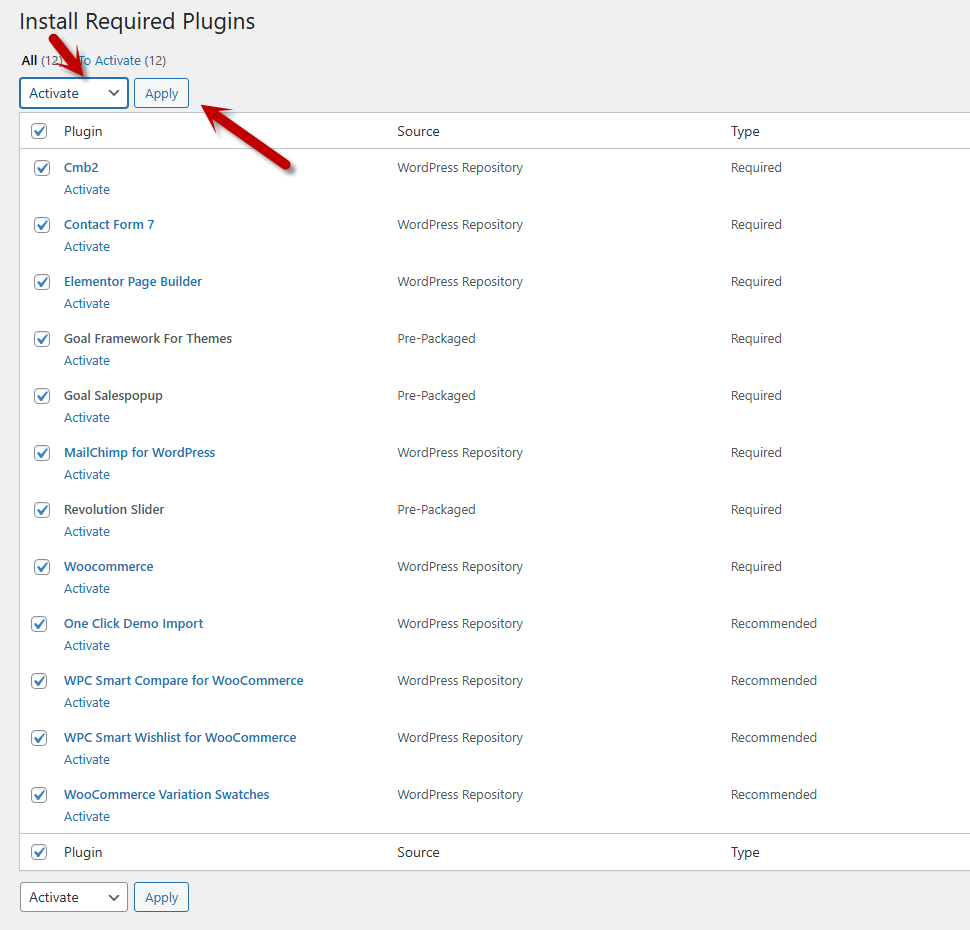Open the bottom bulk actions Activate dropdown
Viewport: 970px width, 930px height.
(x=73, y=897)
